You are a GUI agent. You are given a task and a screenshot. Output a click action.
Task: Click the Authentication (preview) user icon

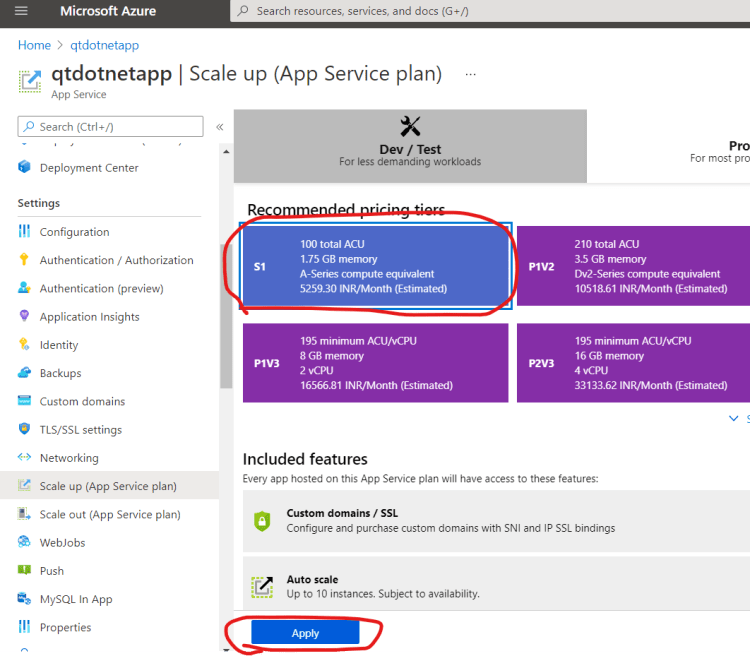pos(24,288)
